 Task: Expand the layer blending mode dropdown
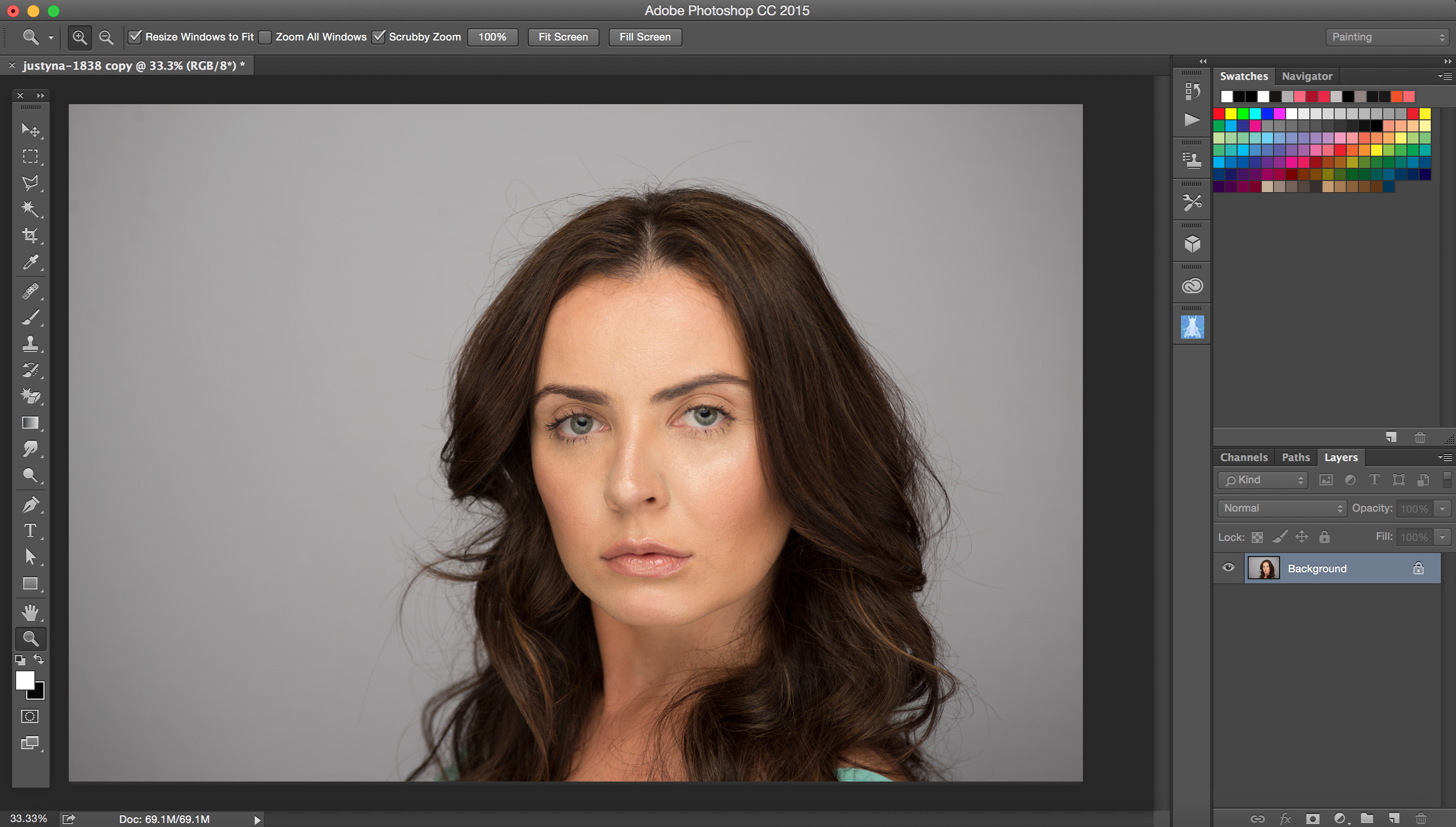[x=1280, y=508]
